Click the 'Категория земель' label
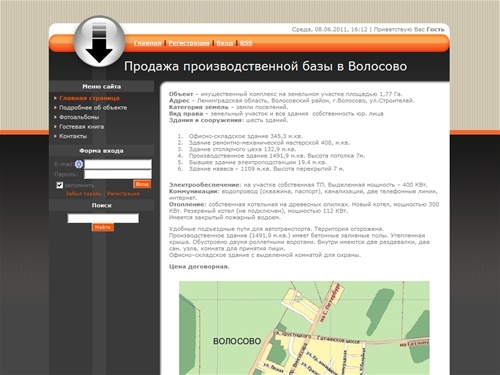 point(199,107)
